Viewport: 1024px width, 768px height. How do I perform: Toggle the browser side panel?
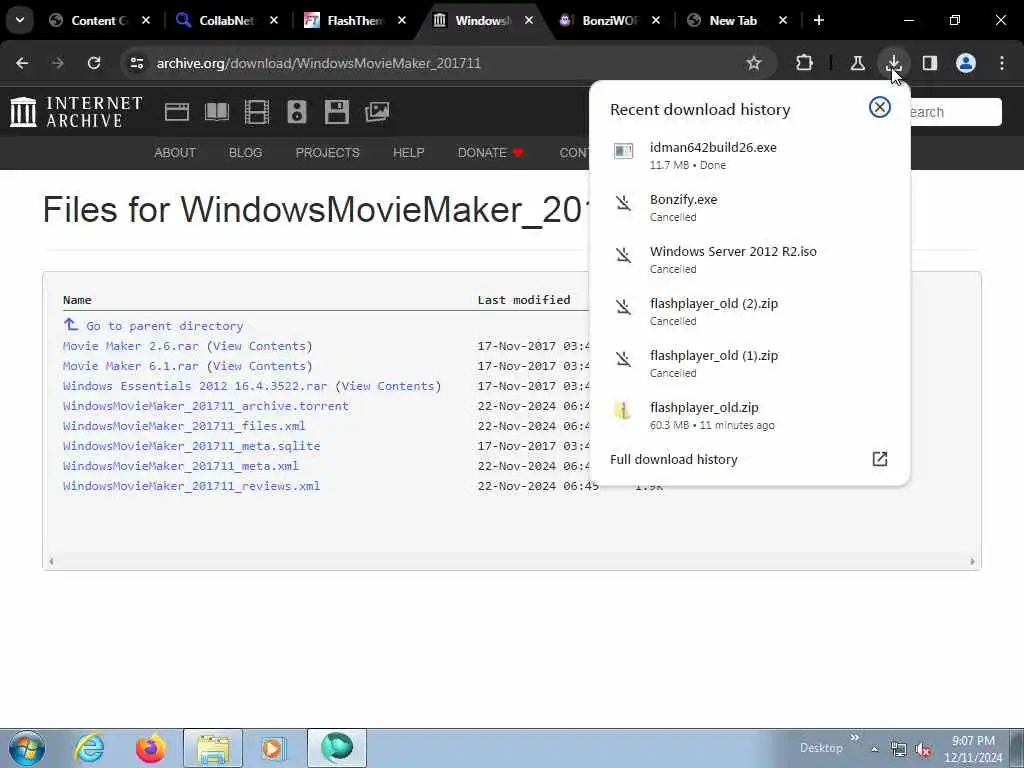coord(930,63)
